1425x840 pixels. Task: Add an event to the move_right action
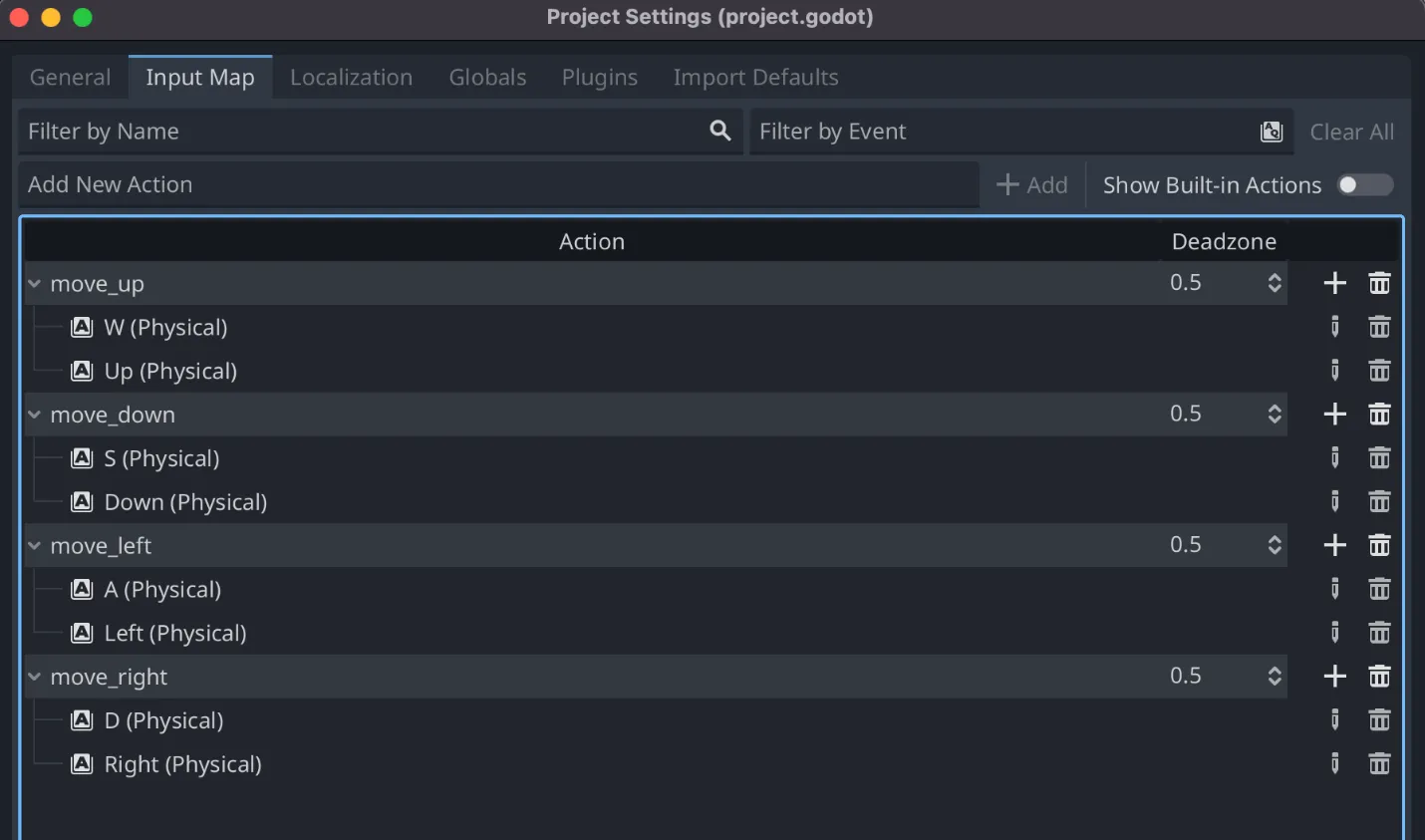tap(1334, 677)
